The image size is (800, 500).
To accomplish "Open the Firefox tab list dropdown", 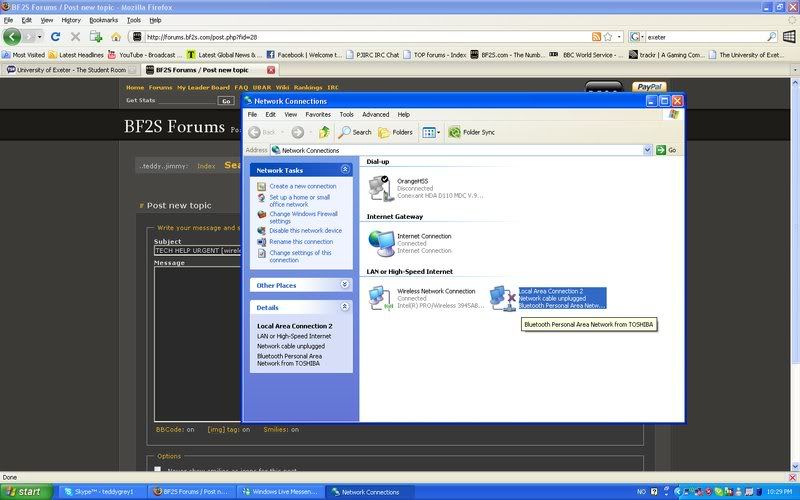I will click(795, 69).
